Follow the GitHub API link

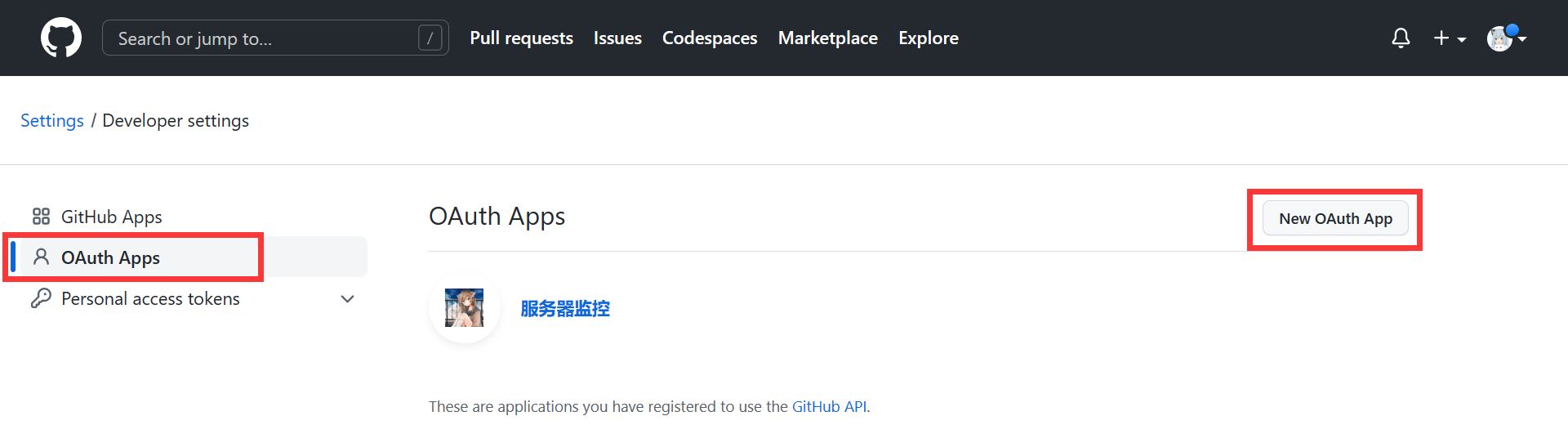[829, 406]
